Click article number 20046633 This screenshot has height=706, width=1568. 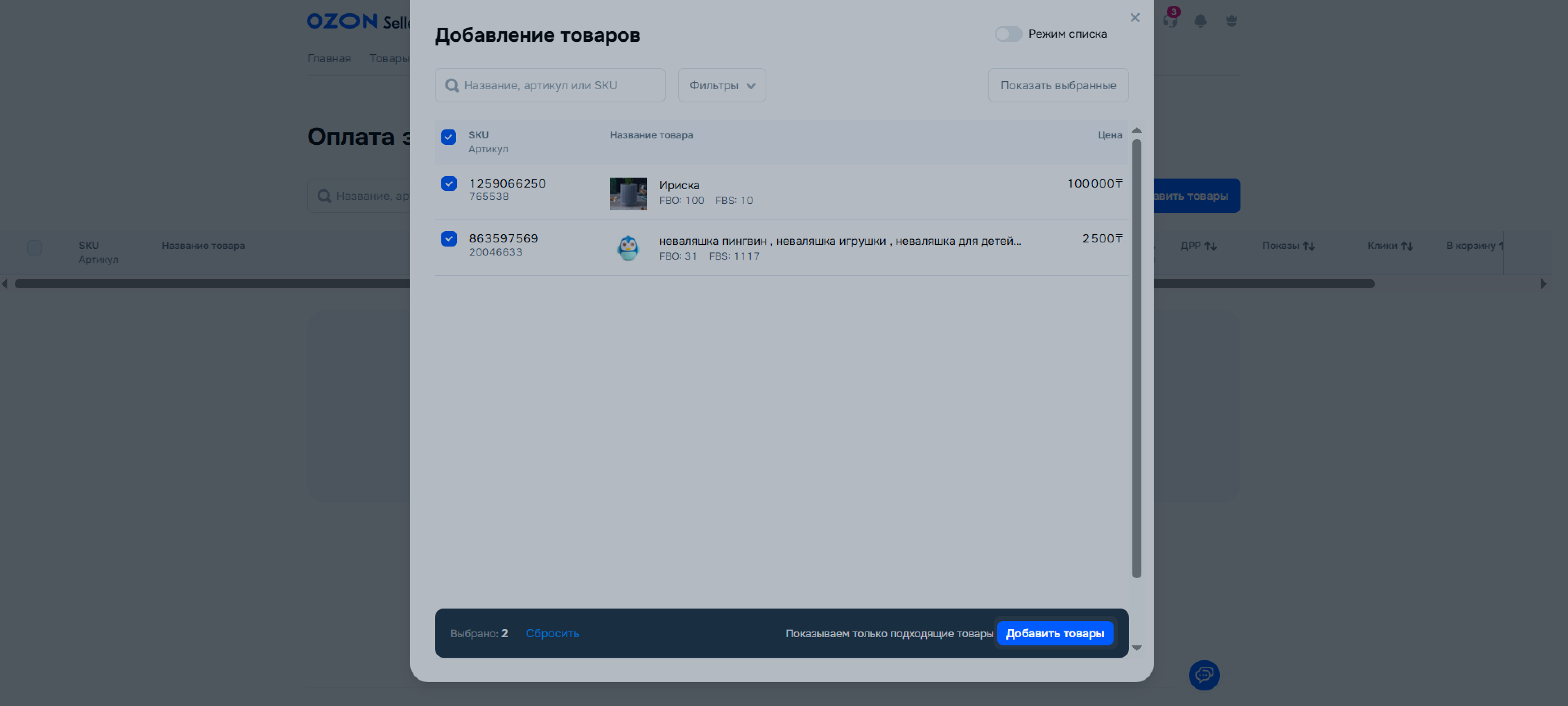[495, 252]
